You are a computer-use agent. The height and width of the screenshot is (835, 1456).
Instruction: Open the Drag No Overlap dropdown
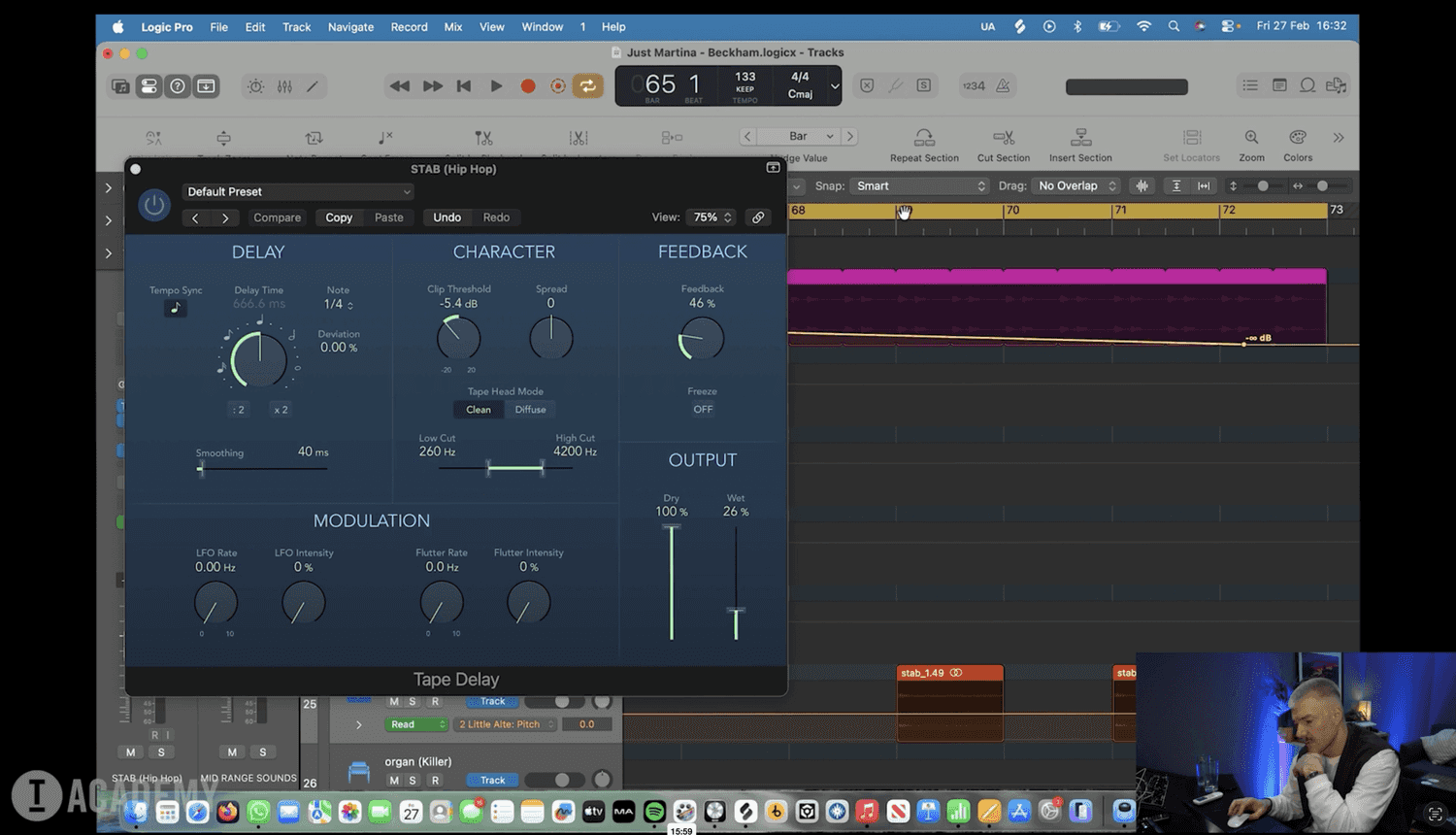point(1076,186)
